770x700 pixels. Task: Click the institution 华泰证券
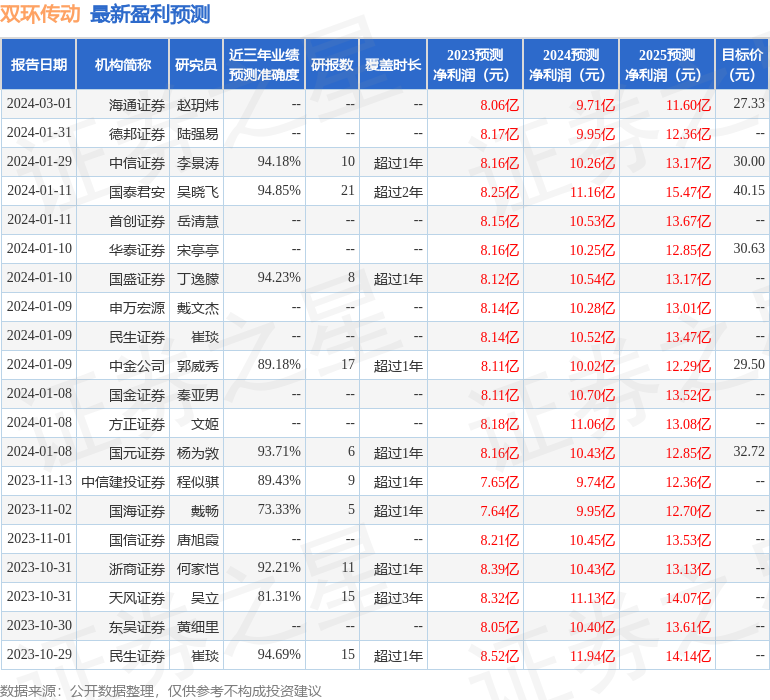(x=137, y=250)
